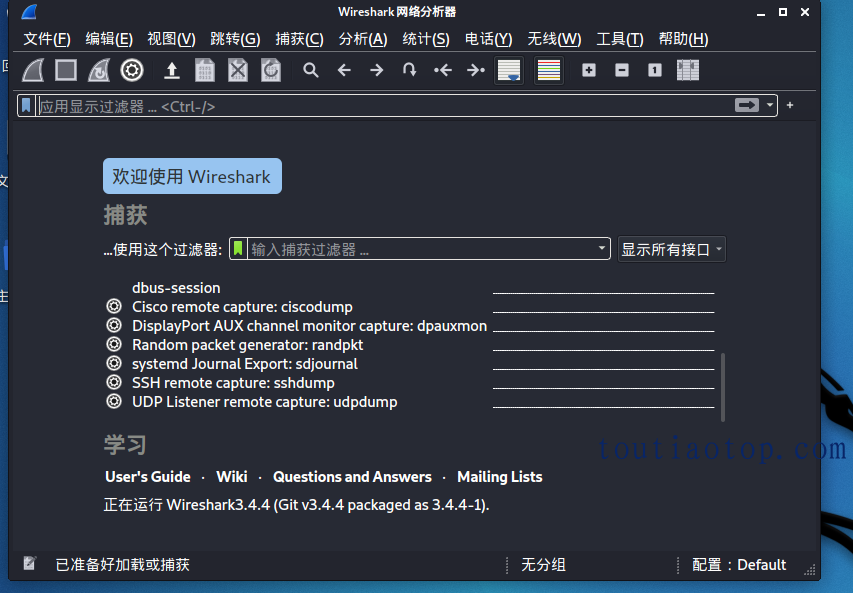Viewport: 853px width, 593px height.
Task: Add a display filter button with plus
Action: [790, 106]
